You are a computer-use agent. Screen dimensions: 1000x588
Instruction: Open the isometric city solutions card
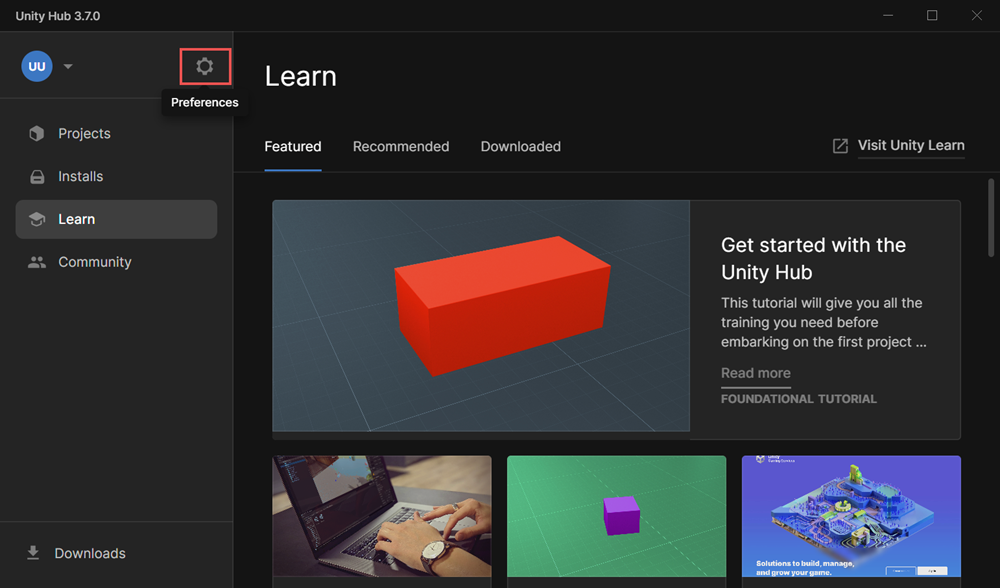point(851,517)
